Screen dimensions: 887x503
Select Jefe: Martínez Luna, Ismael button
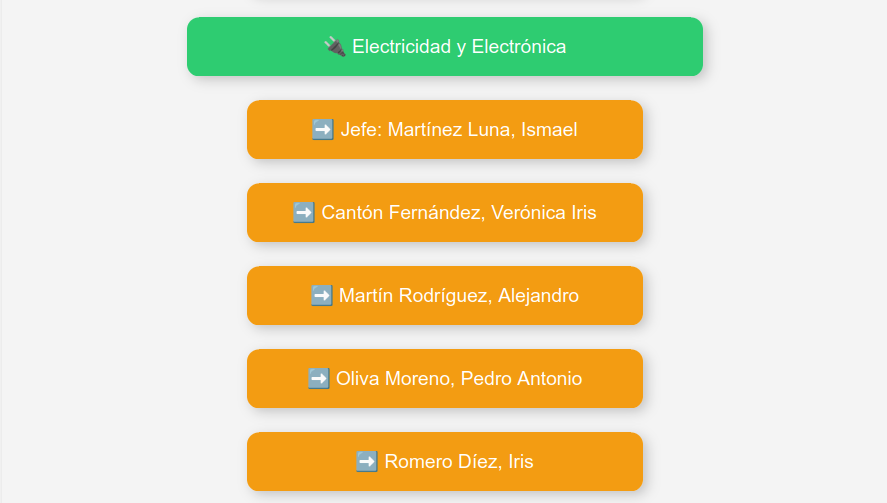click(445, 130)
